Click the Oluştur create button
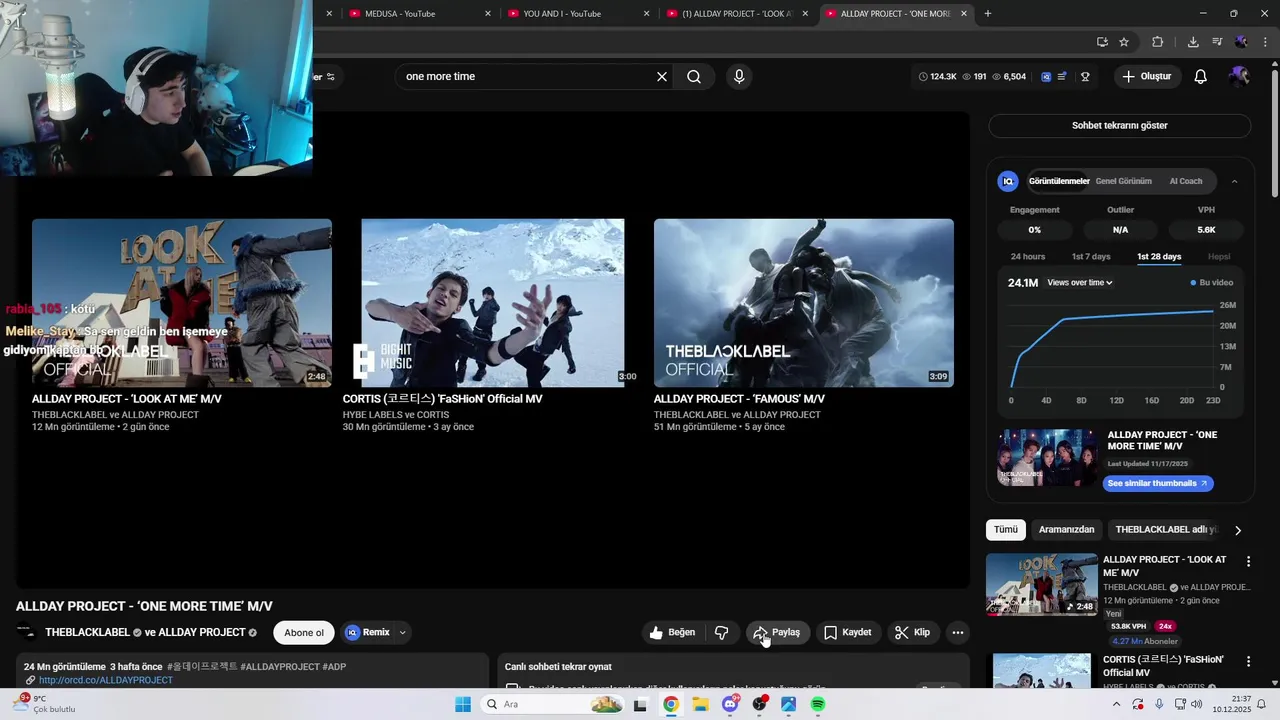1280x720 pixels. click(x=1147, y=77)
